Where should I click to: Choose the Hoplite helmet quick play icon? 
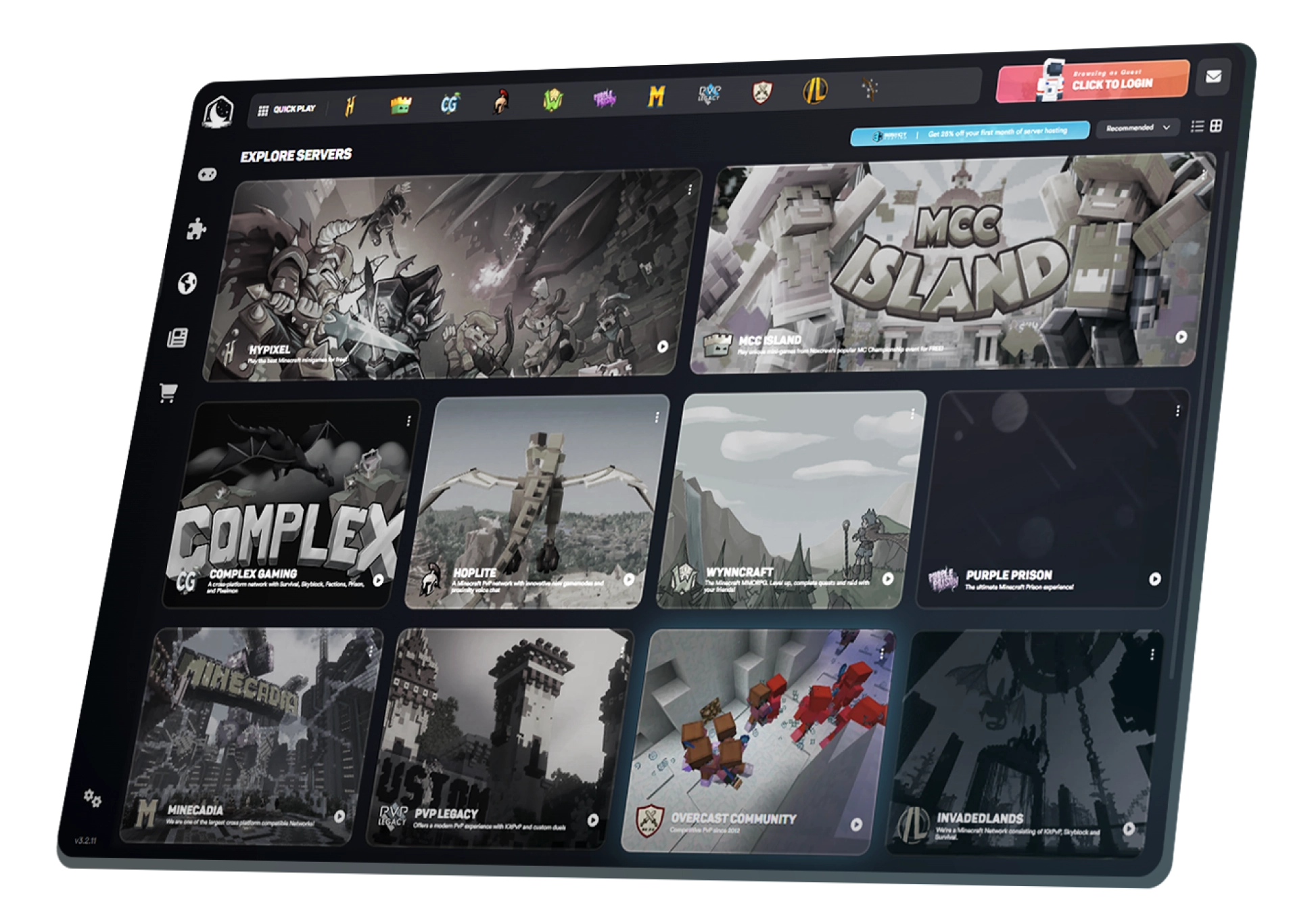click(x=501, y=101)
